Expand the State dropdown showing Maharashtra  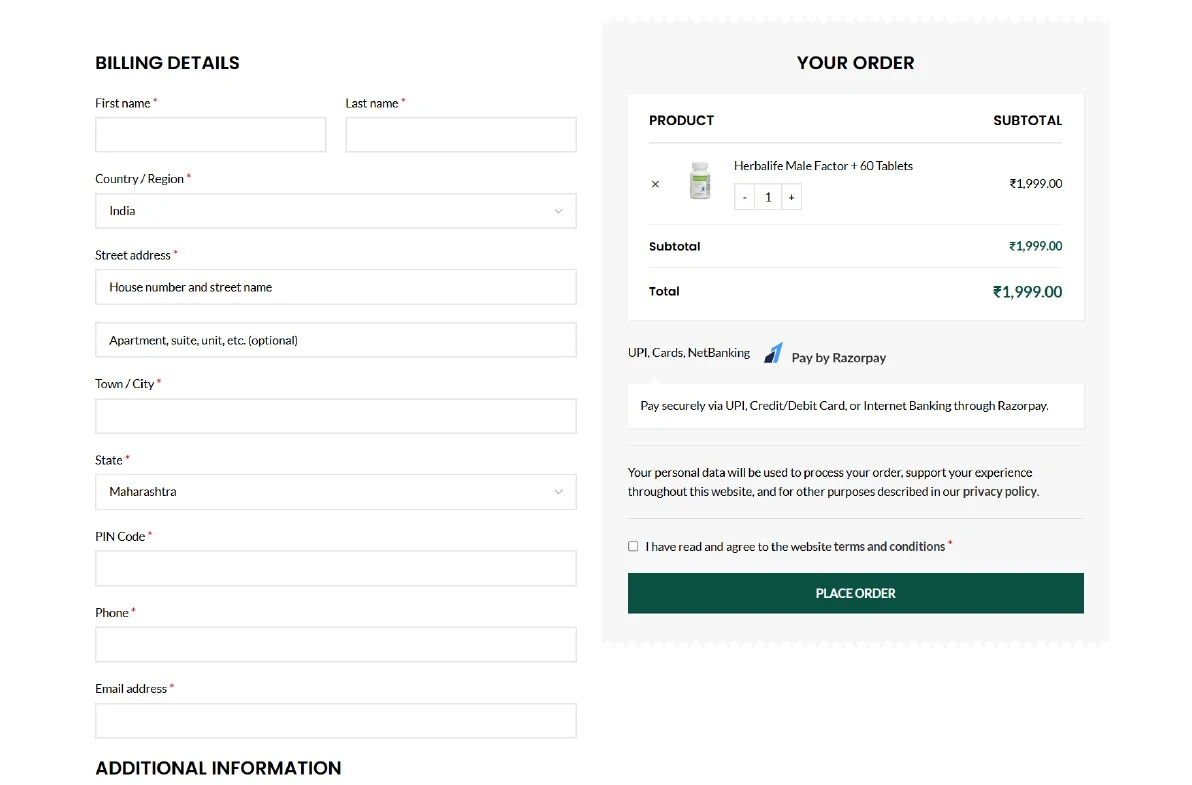point(336,492)
